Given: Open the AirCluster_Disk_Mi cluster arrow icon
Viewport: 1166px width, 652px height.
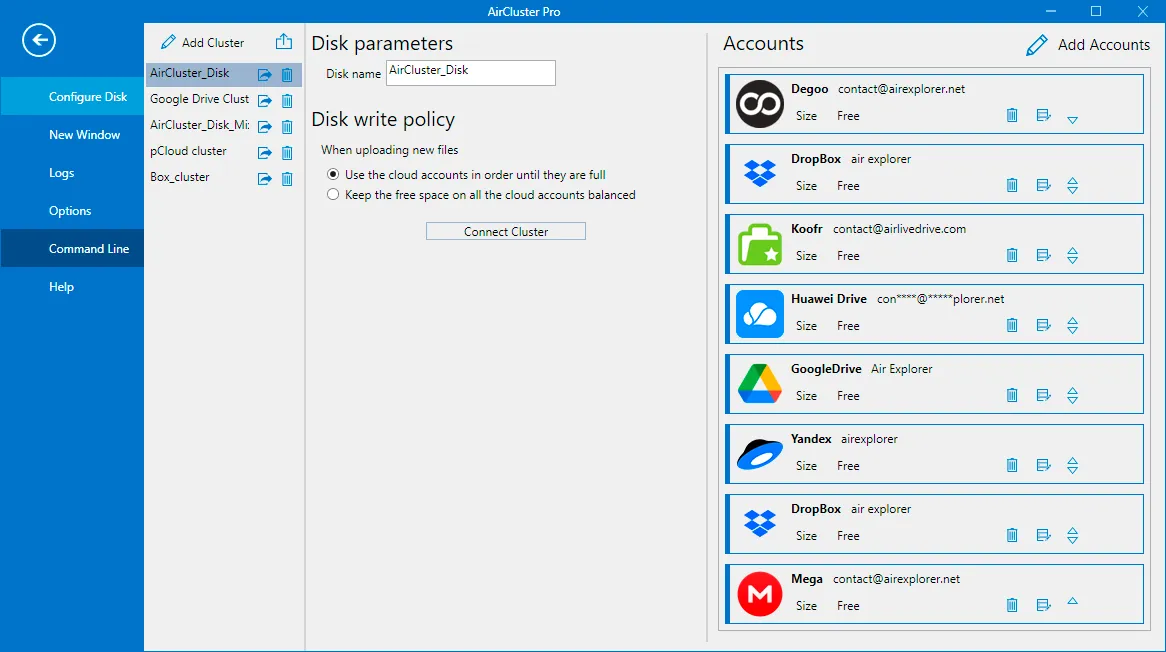Looking at the screenshot, I should point(265,126).
